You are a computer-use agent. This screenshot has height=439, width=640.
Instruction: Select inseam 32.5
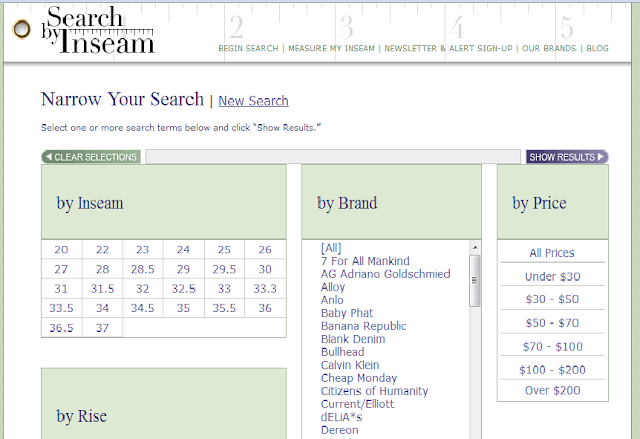[x=183, y=289]
